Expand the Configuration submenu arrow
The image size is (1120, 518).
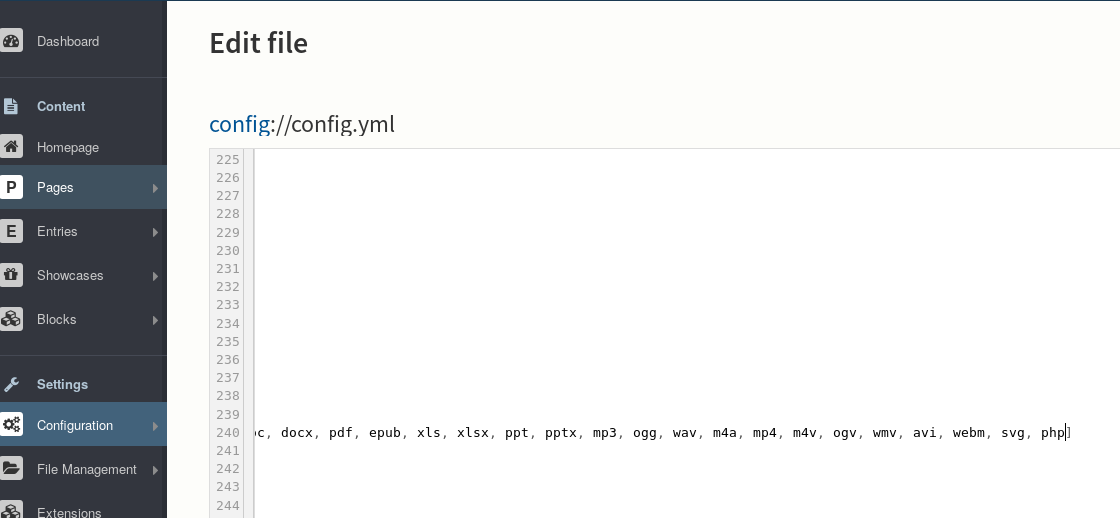(155, 426)
